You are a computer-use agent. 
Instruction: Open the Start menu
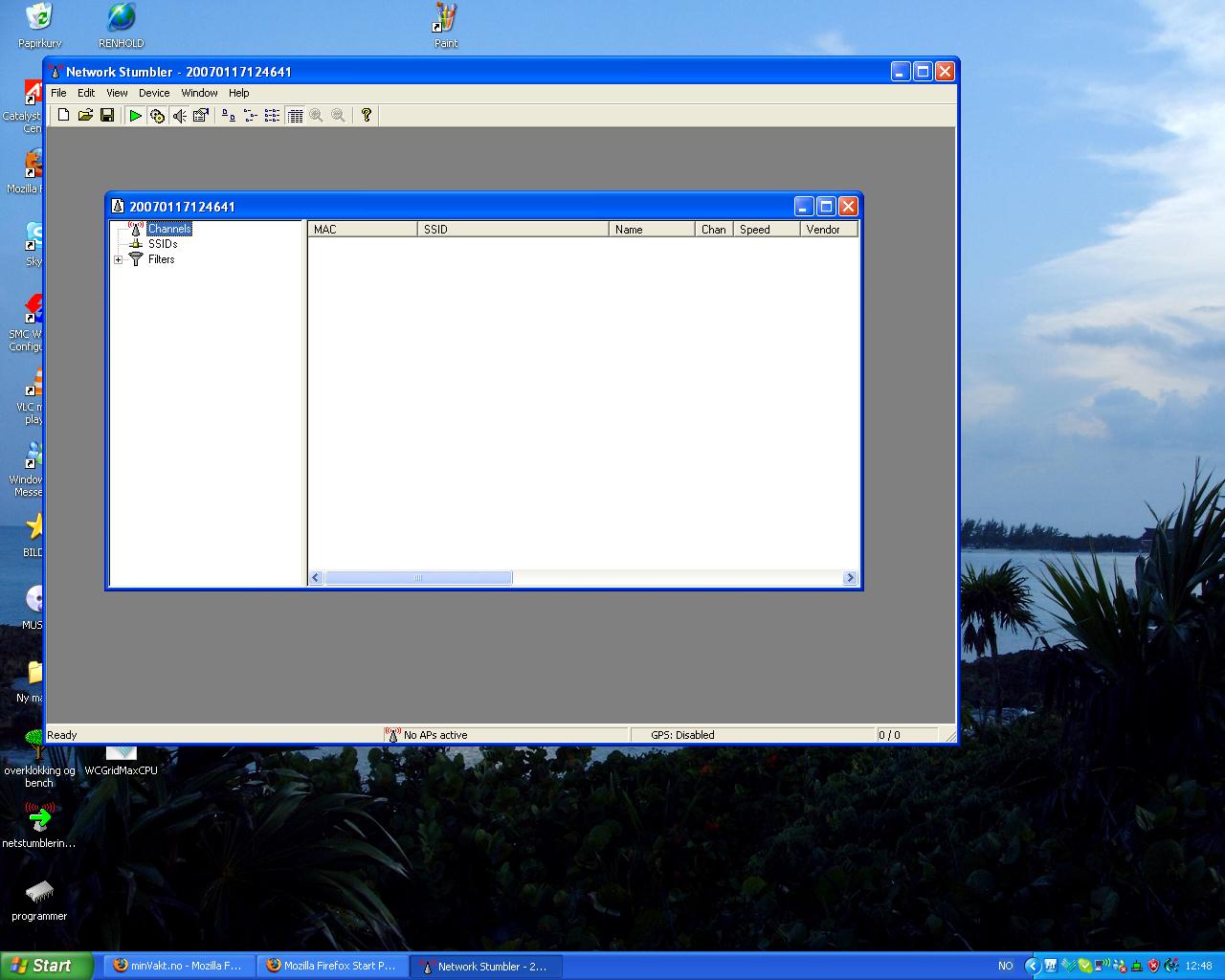tap(46, 966)
